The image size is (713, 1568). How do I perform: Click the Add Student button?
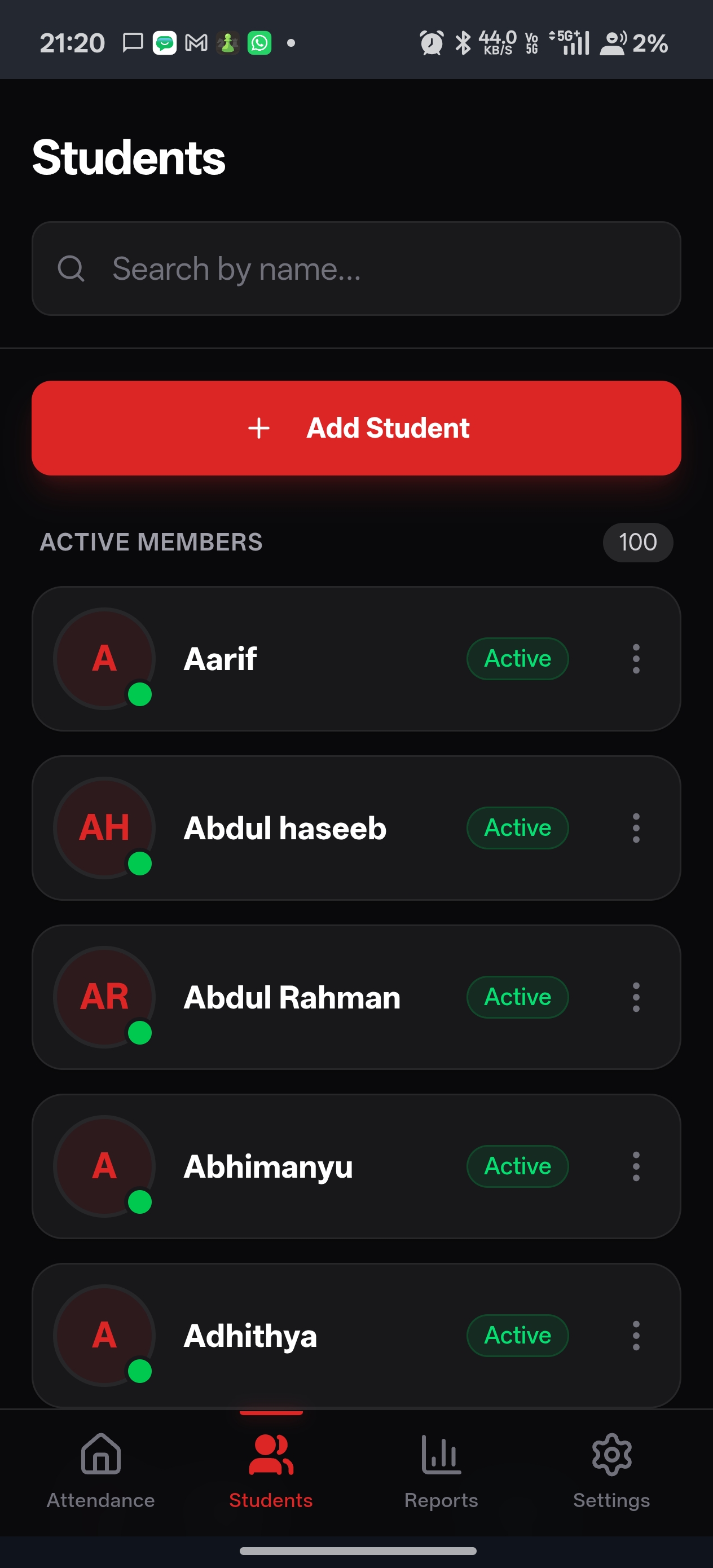pos(356,428)
